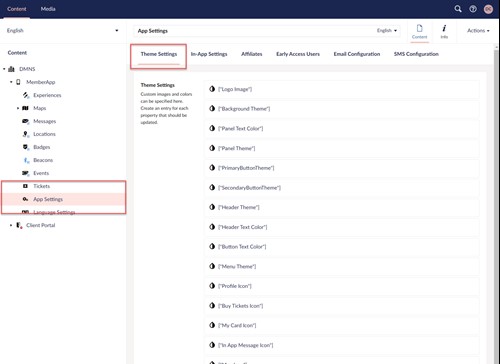Open the Profile Icon entry

342,286
